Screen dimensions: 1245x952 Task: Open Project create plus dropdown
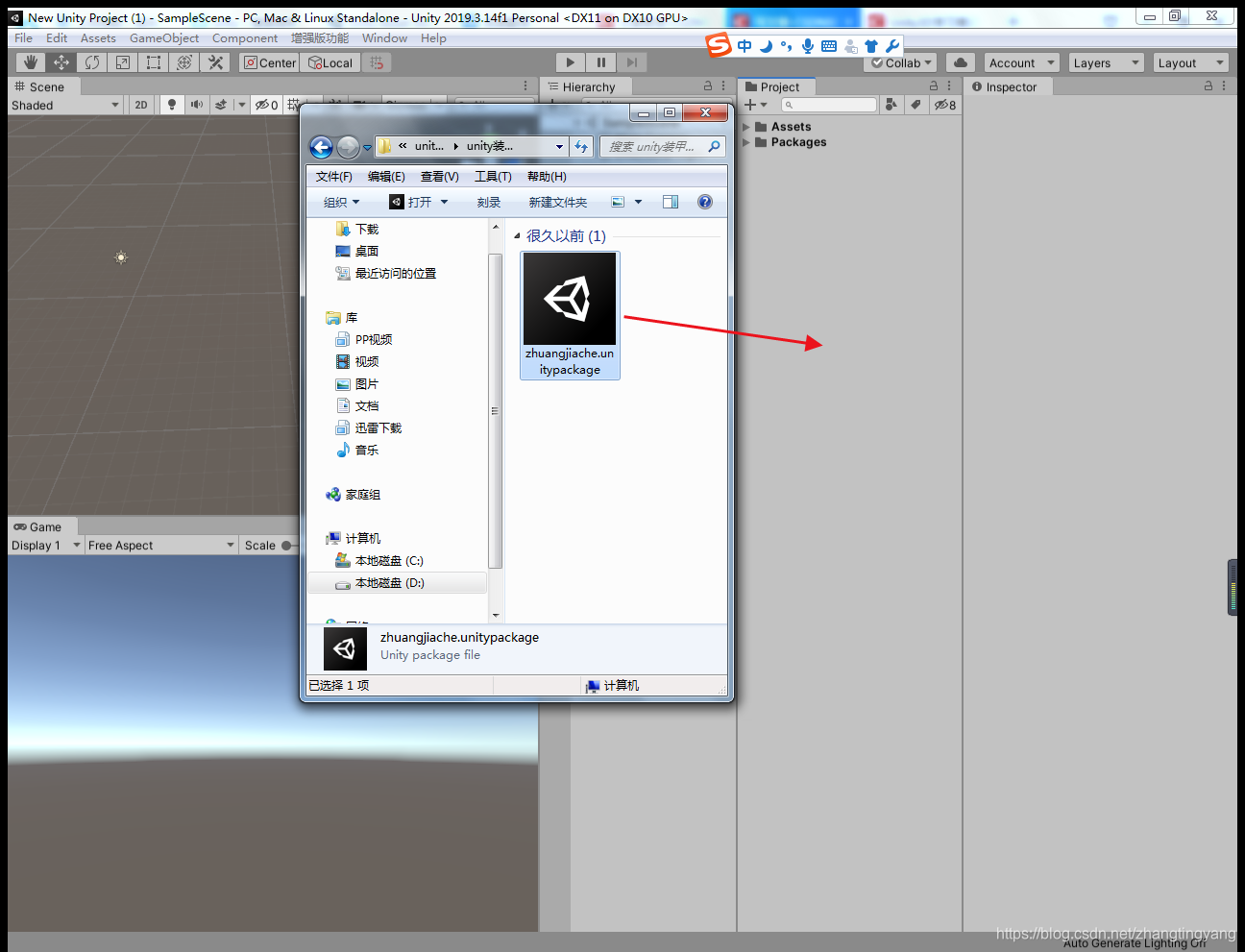[756, 105]
